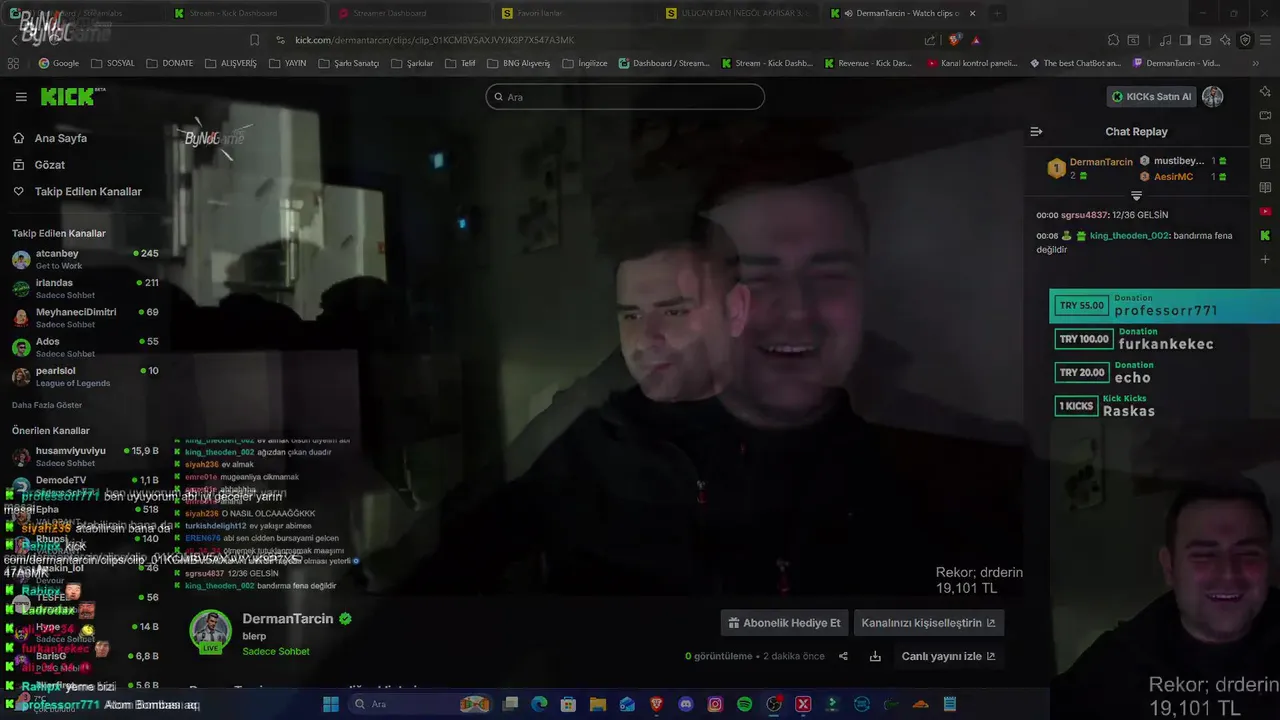Image resolution: width=1280 pixels, height=720 pixels.
Task: Go to Ana Sayfa
Action: tap(60, 138)
